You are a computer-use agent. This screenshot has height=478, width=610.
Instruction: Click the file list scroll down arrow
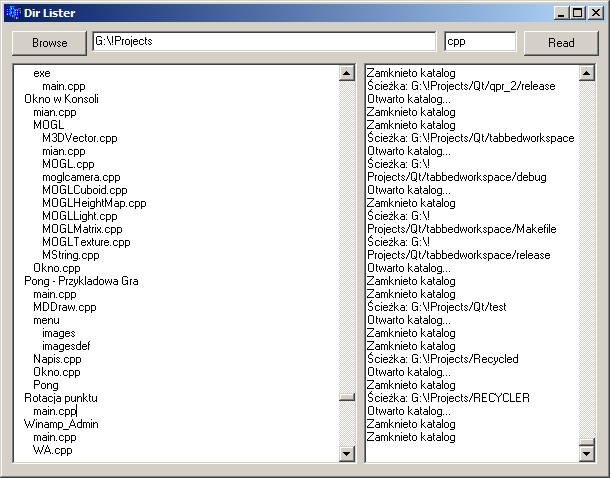(x=347, y=453)
